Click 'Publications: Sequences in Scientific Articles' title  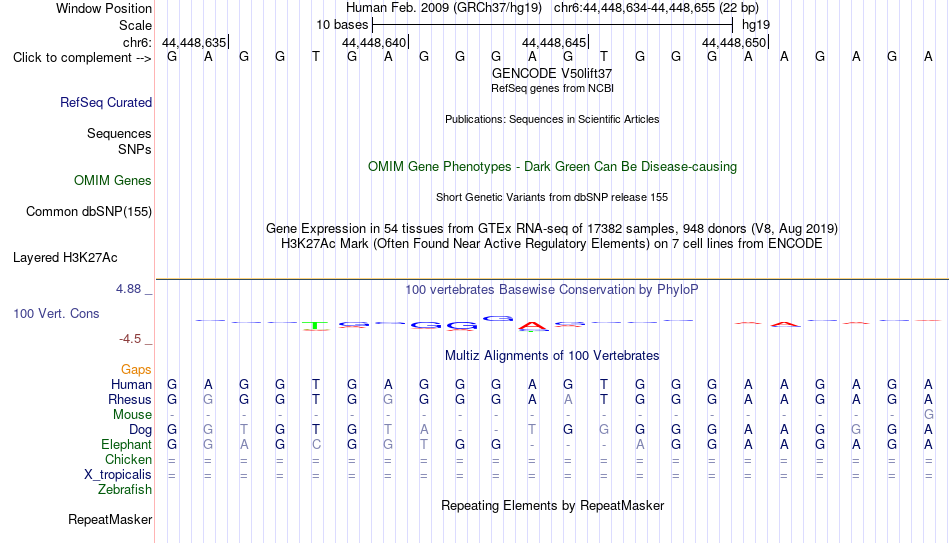(x=552, y=119)
